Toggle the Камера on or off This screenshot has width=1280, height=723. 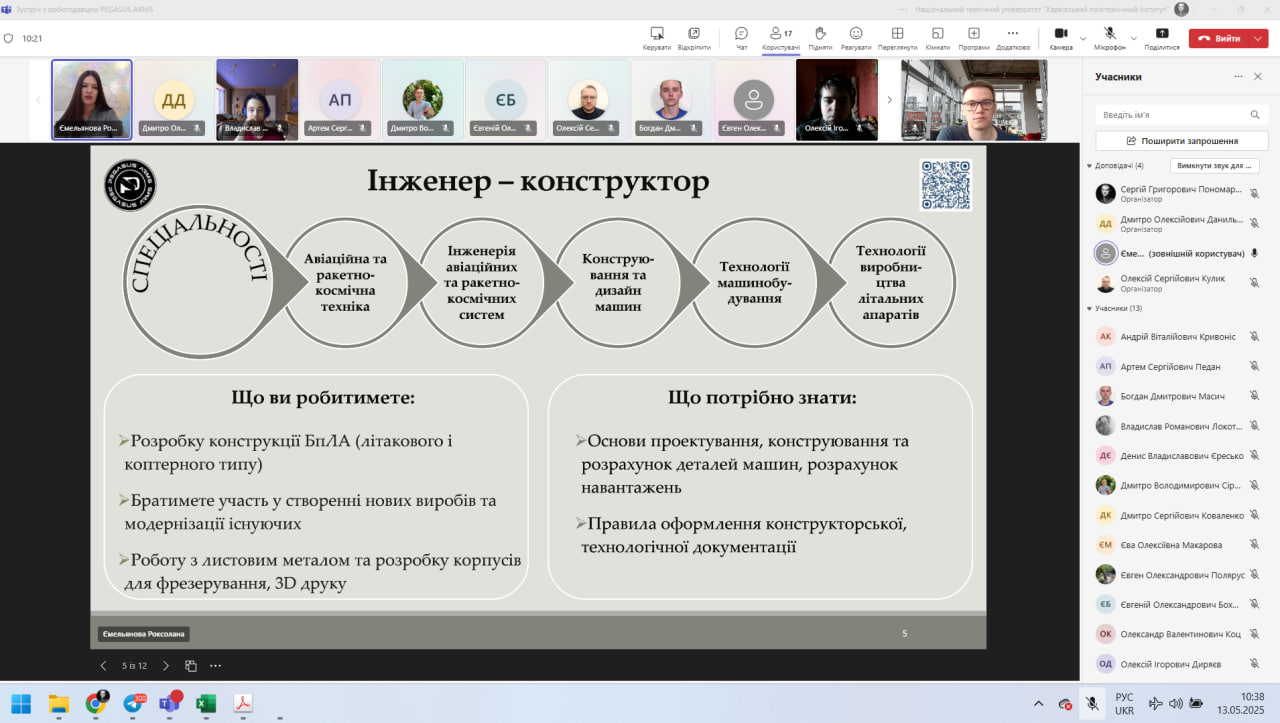(x=1061, y=38)
